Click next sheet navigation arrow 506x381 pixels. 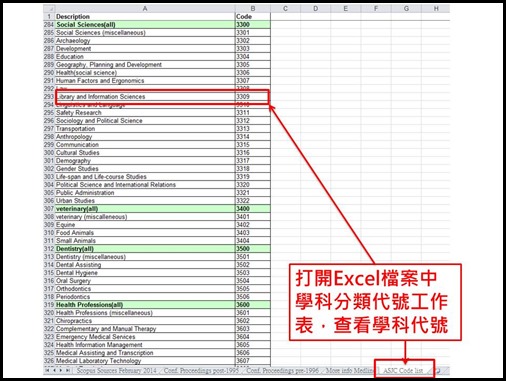pos(61,370)
